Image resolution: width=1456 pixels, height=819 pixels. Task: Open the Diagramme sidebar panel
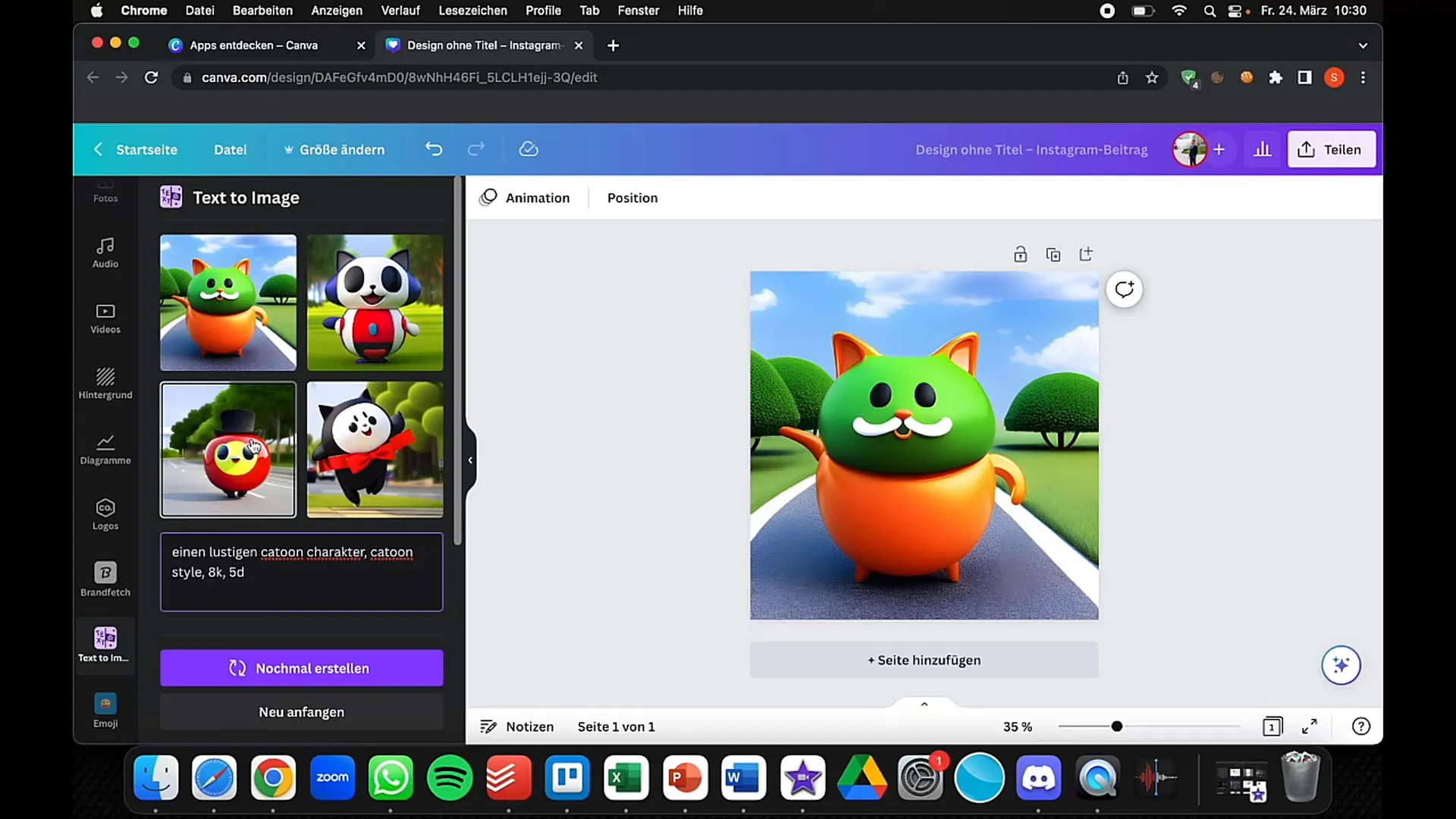click(x=105, y=450)
